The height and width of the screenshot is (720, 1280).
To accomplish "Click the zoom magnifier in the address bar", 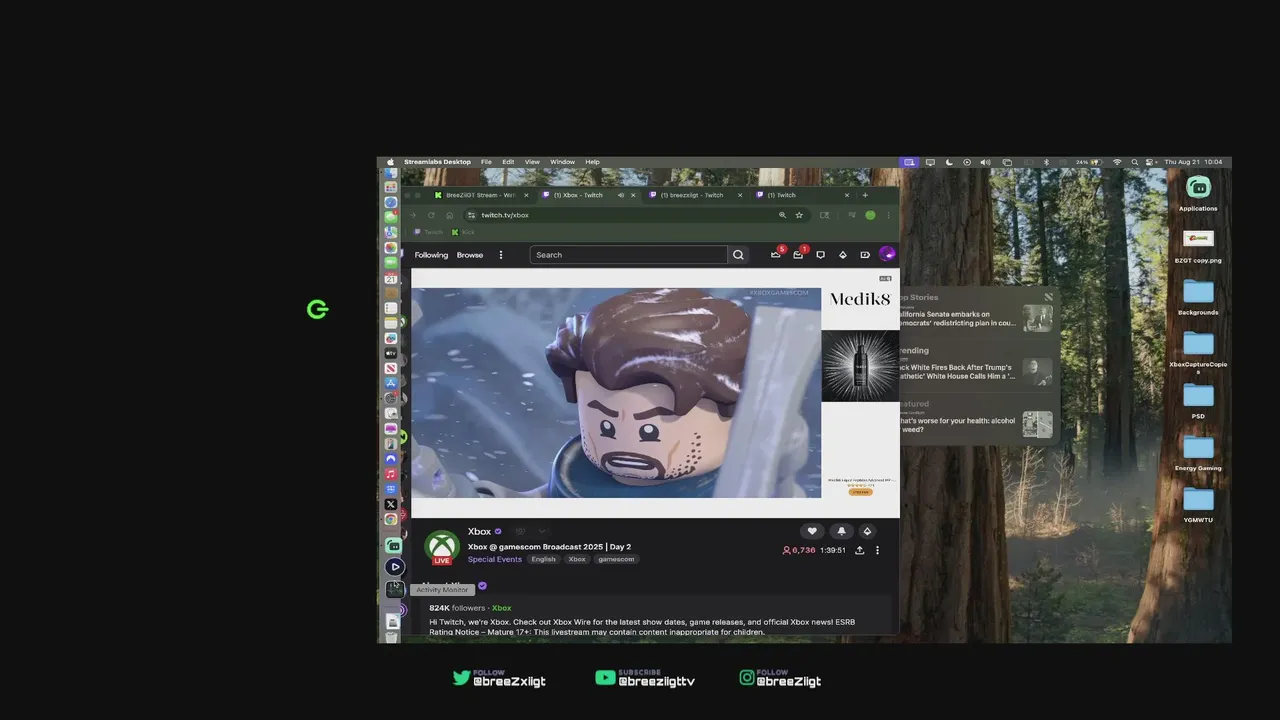I will click(x=782, y=215).
